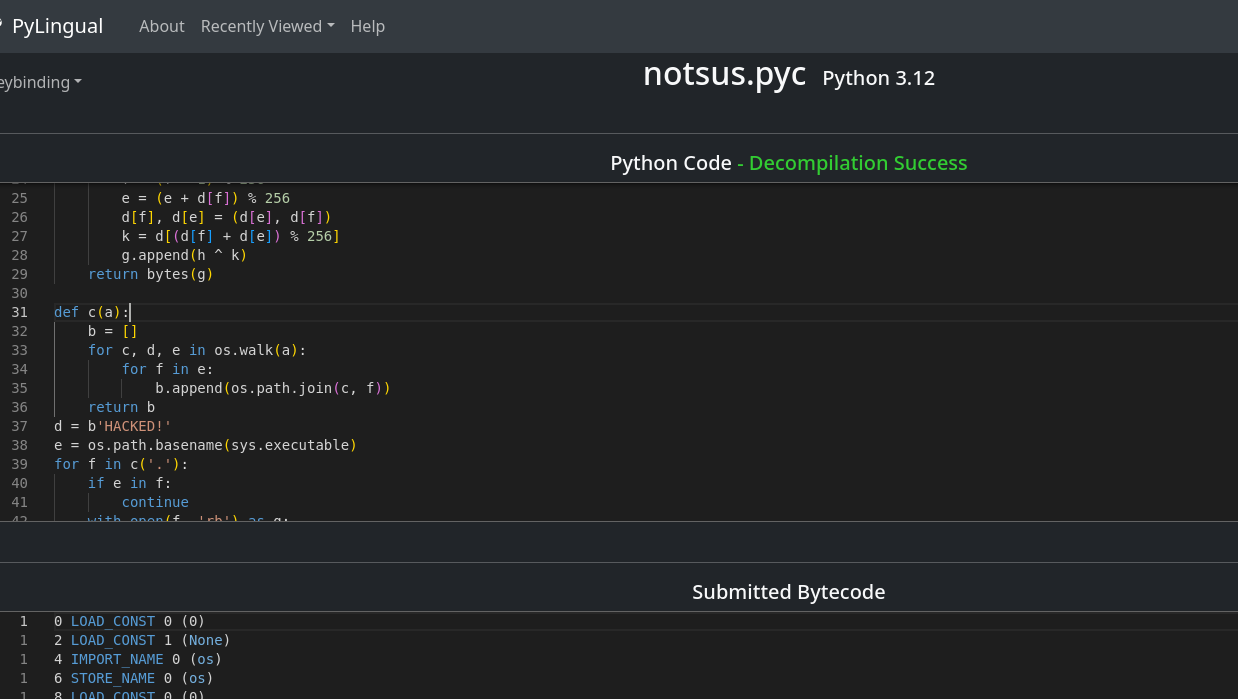Click line 'e = os.path.basename(sys.executable)'
The image size is (1238, 699).
coord(205,445)
